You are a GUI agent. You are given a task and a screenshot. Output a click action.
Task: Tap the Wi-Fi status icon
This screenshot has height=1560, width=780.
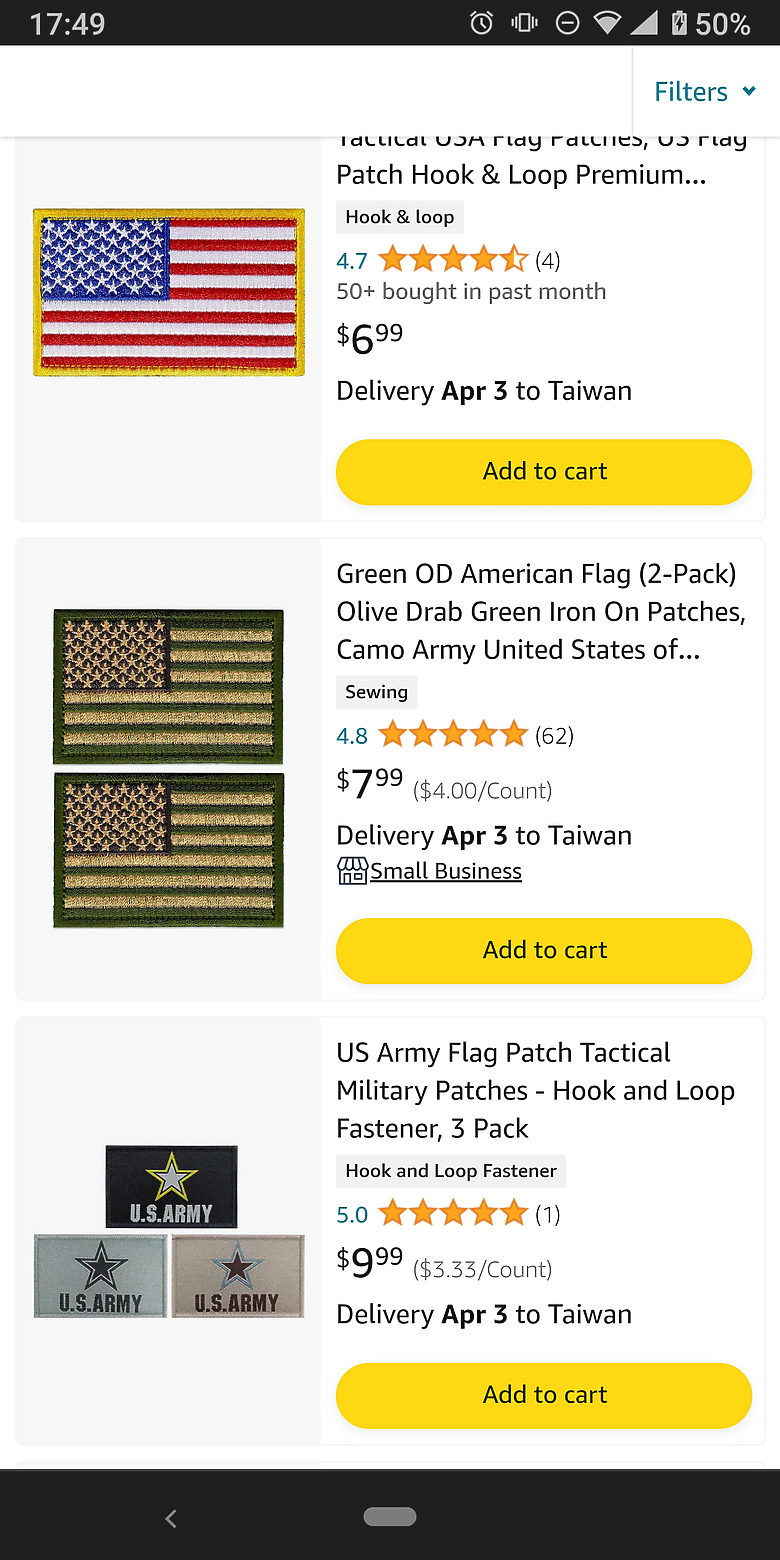click(606, 23)
